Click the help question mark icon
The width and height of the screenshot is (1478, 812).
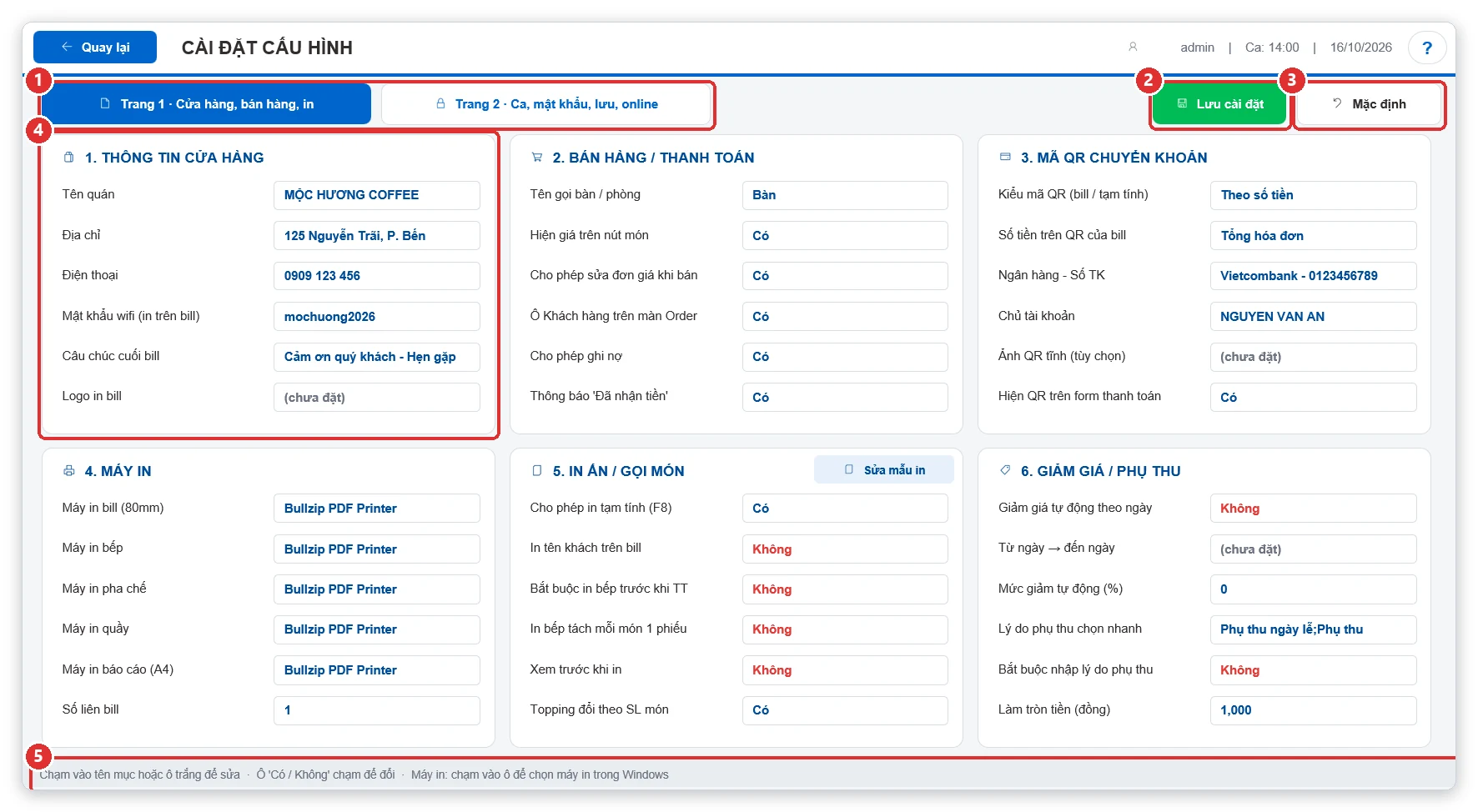pyautogui.click(x=1427, y=48)
